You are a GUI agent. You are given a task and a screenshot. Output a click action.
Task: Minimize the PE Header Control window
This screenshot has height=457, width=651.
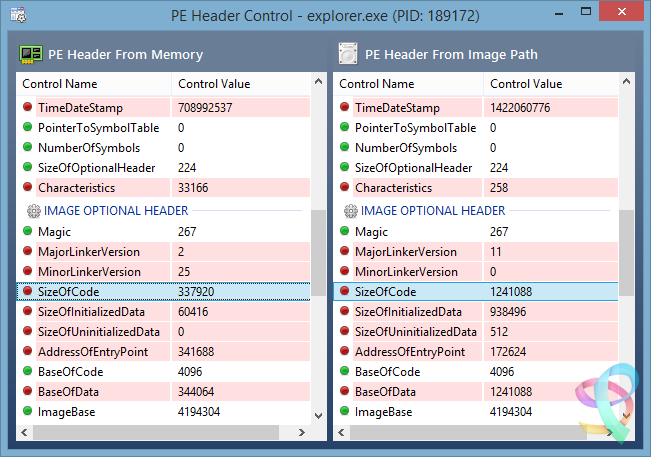click(559, 12)
